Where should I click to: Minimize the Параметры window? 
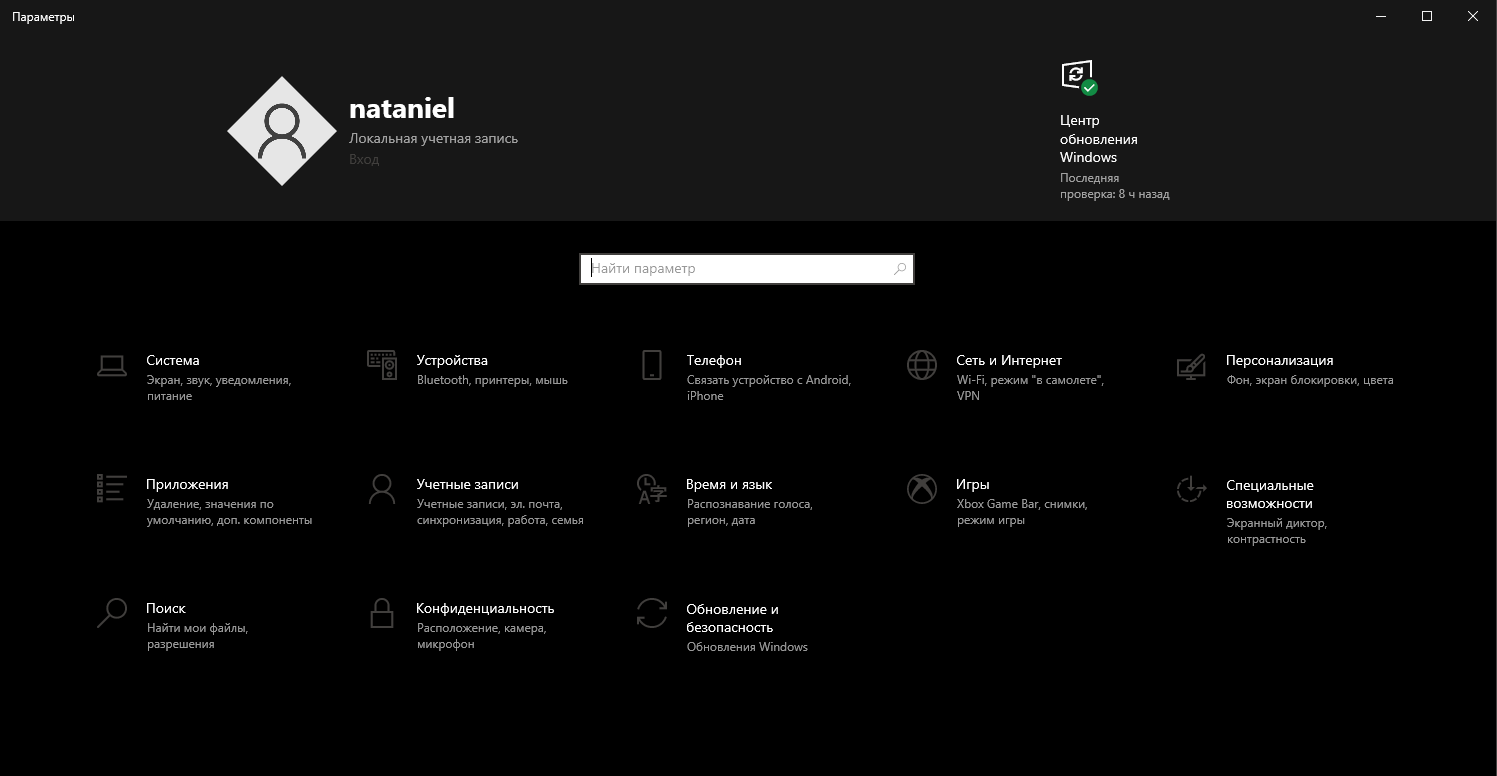[1381, 16]
